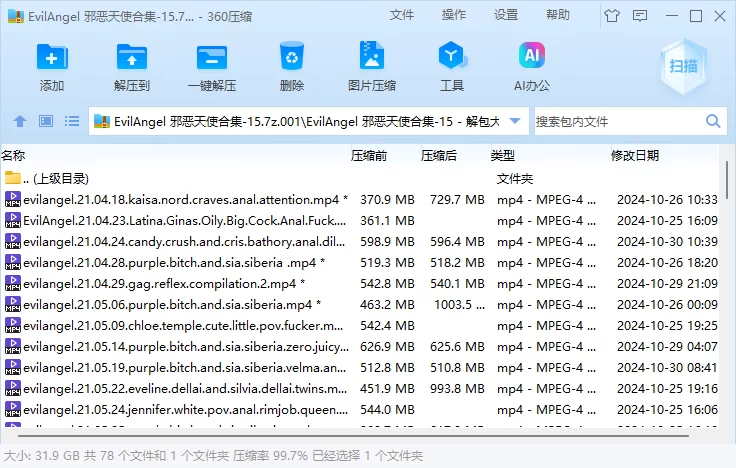The height and width of the screenshot is (468, 736).
Task: Click the vertical scrollbar of the file list
Action: (x=727, y=181)
